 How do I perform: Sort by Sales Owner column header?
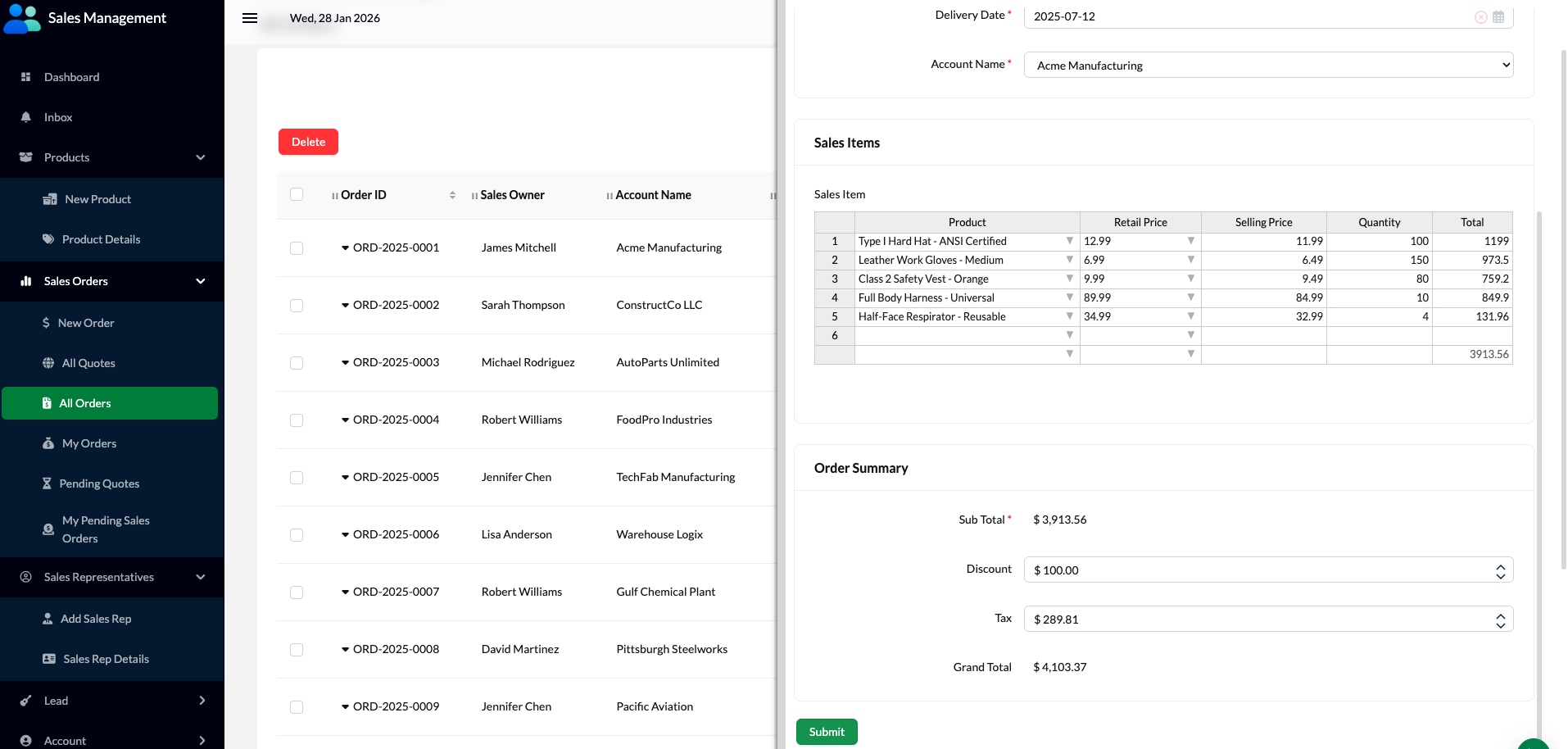[512, 195]
